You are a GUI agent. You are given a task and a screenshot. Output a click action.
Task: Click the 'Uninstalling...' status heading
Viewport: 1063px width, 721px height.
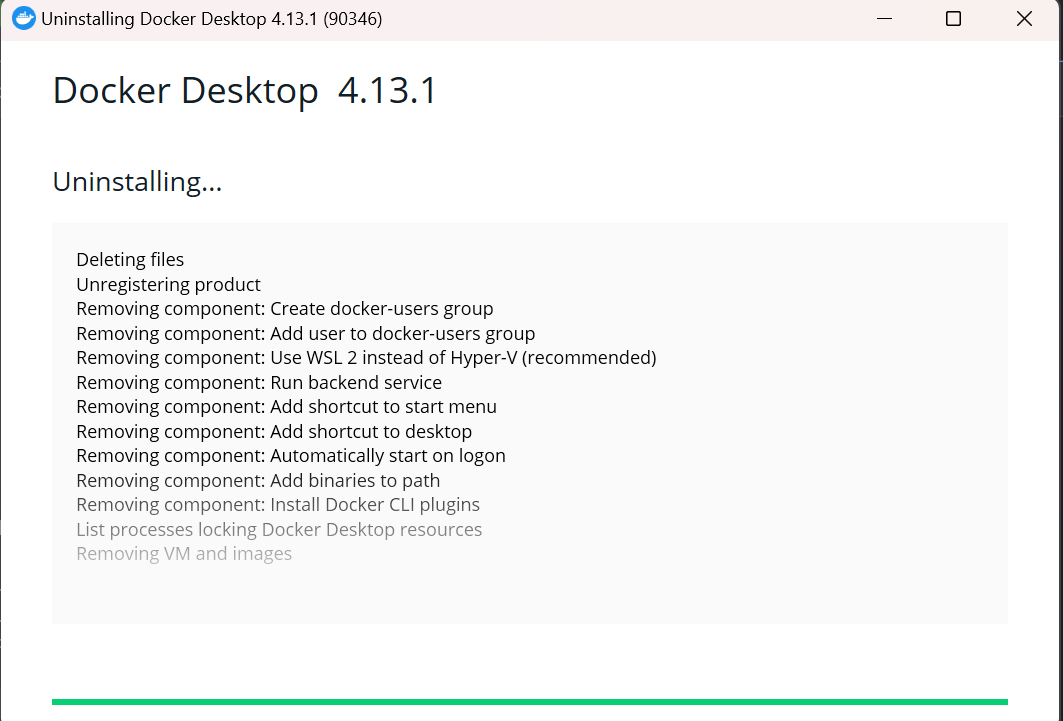pos(137,182)
